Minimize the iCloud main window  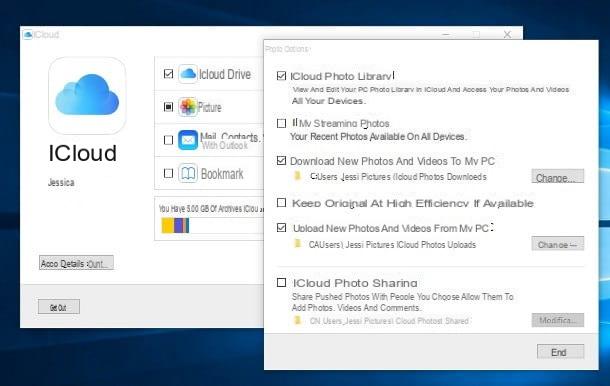[x=446, y=35]
